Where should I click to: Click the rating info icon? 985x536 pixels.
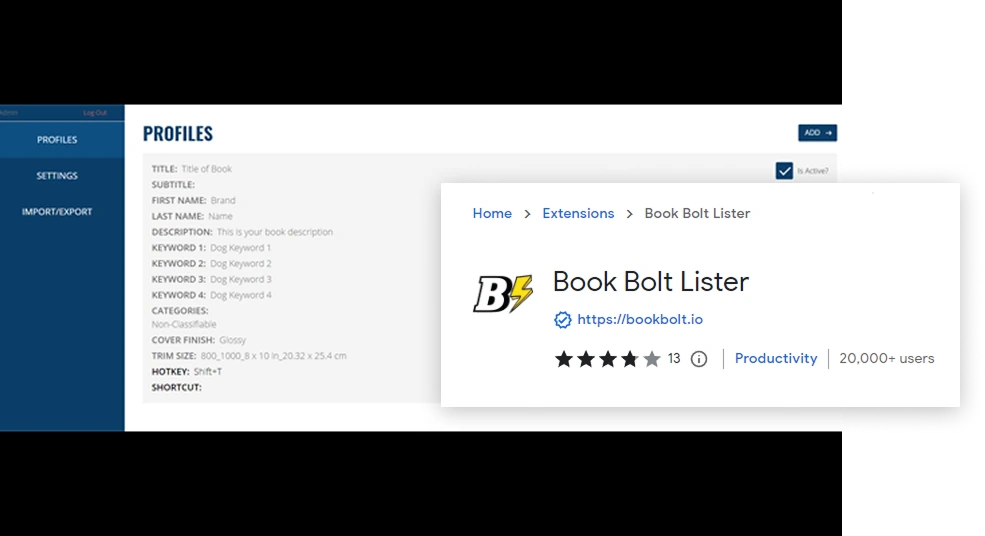pyautogui.click(x=699, y=359)
